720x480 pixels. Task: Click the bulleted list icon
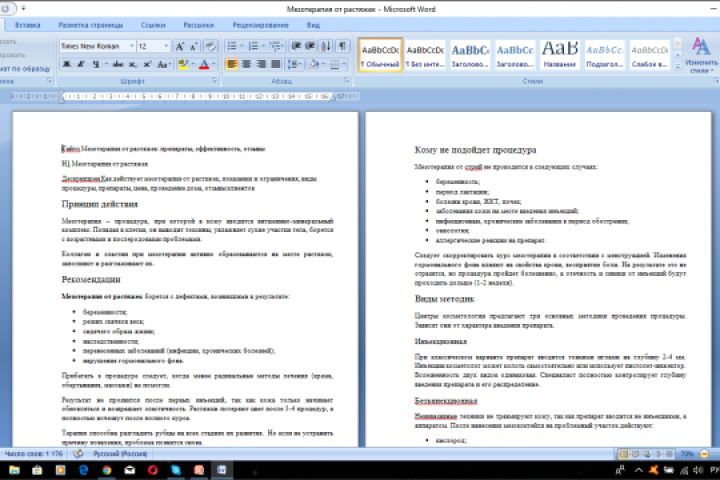click(232, 46)
